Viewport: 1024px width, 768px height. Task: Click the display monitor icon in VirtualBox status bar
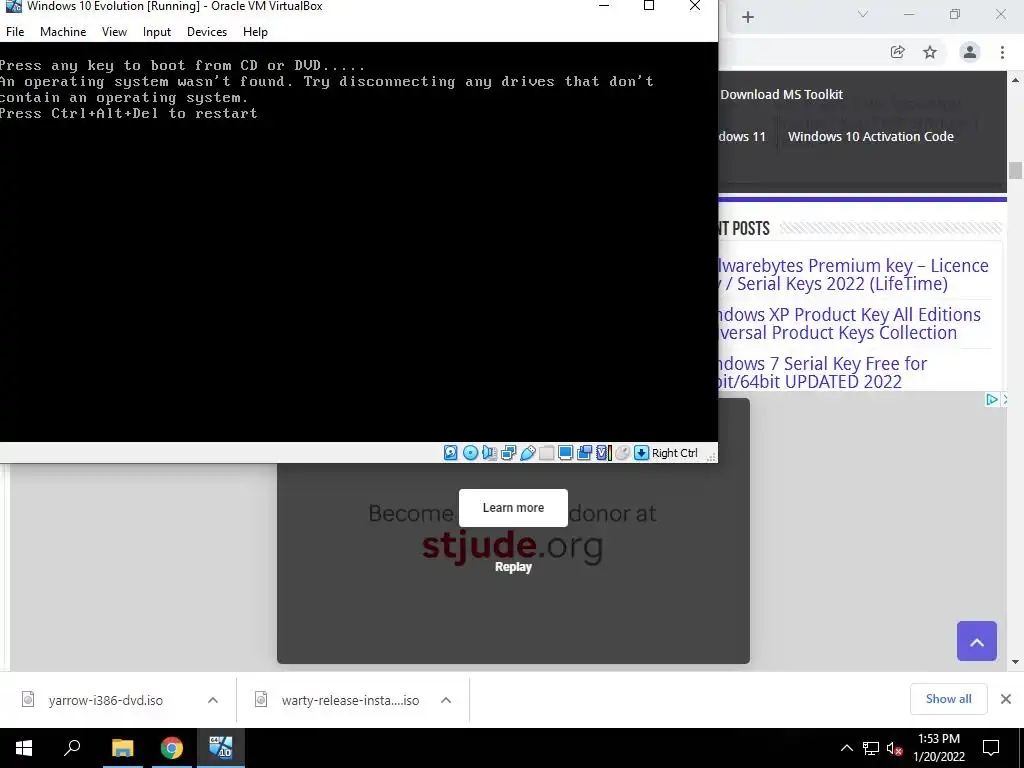click(x=566, y=453)
